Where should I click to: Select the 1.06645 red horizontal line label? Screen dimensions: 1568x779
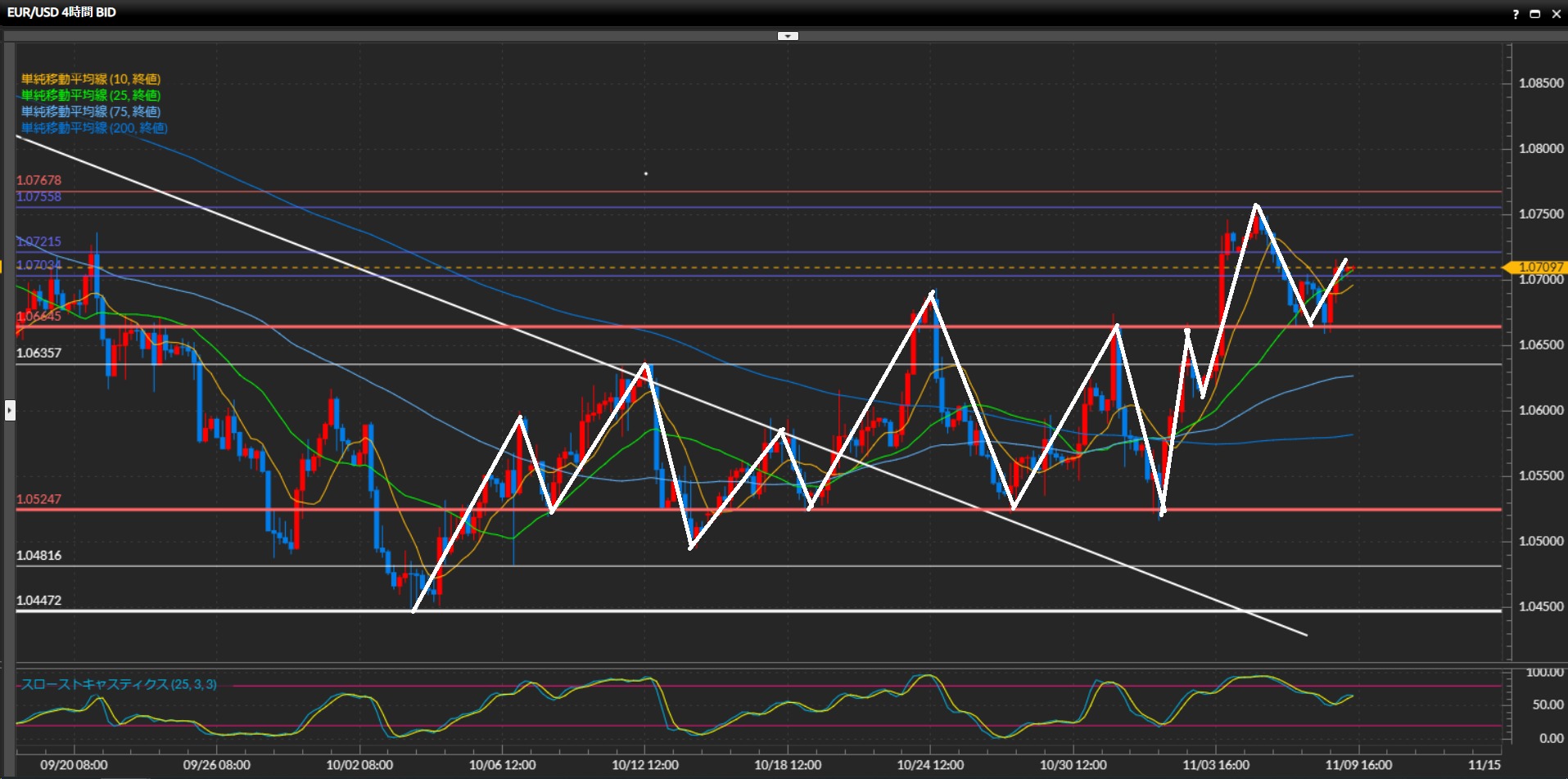coord(38,317)
